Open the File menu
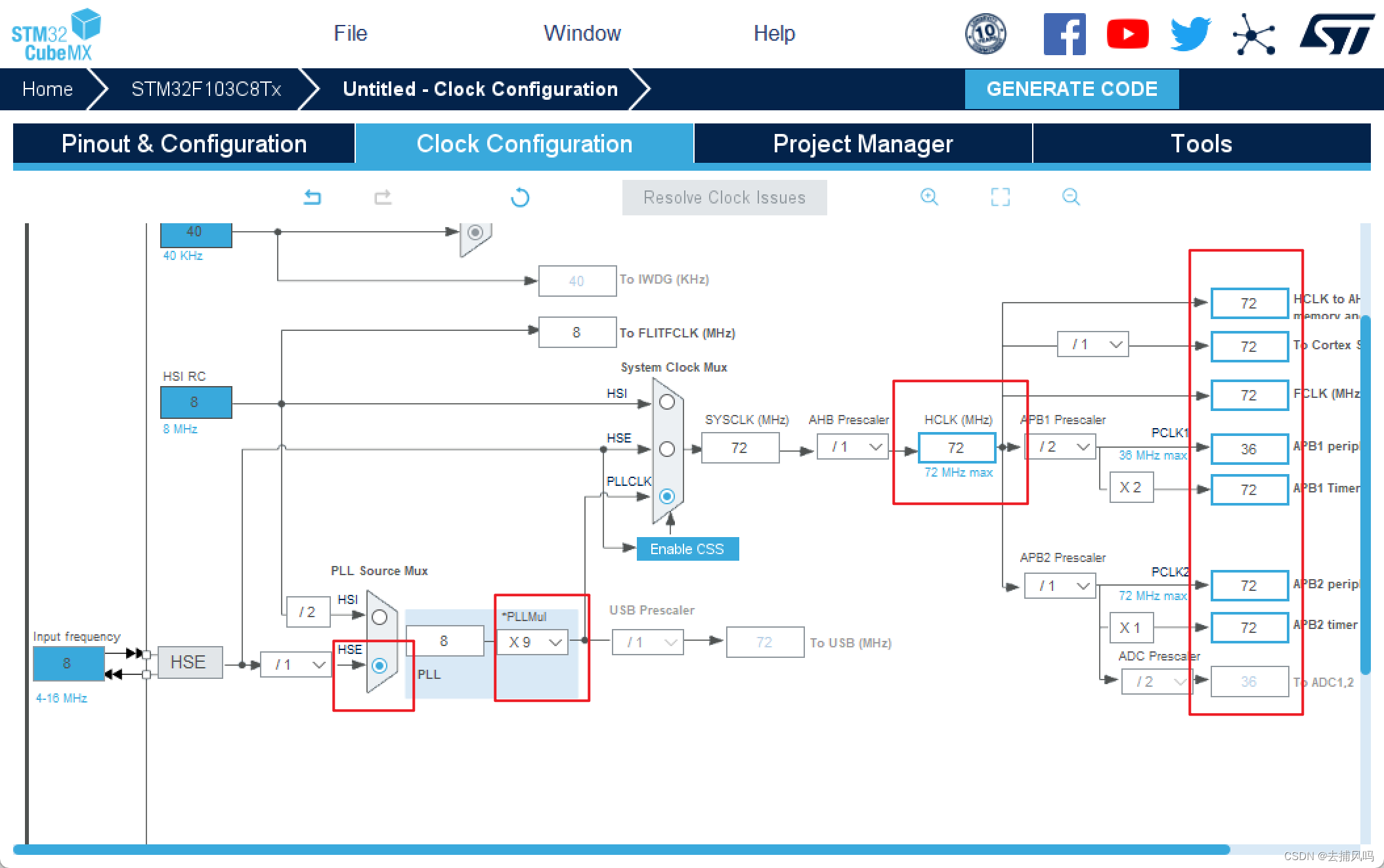This screenshot has height=868, width=1384. 350,33
